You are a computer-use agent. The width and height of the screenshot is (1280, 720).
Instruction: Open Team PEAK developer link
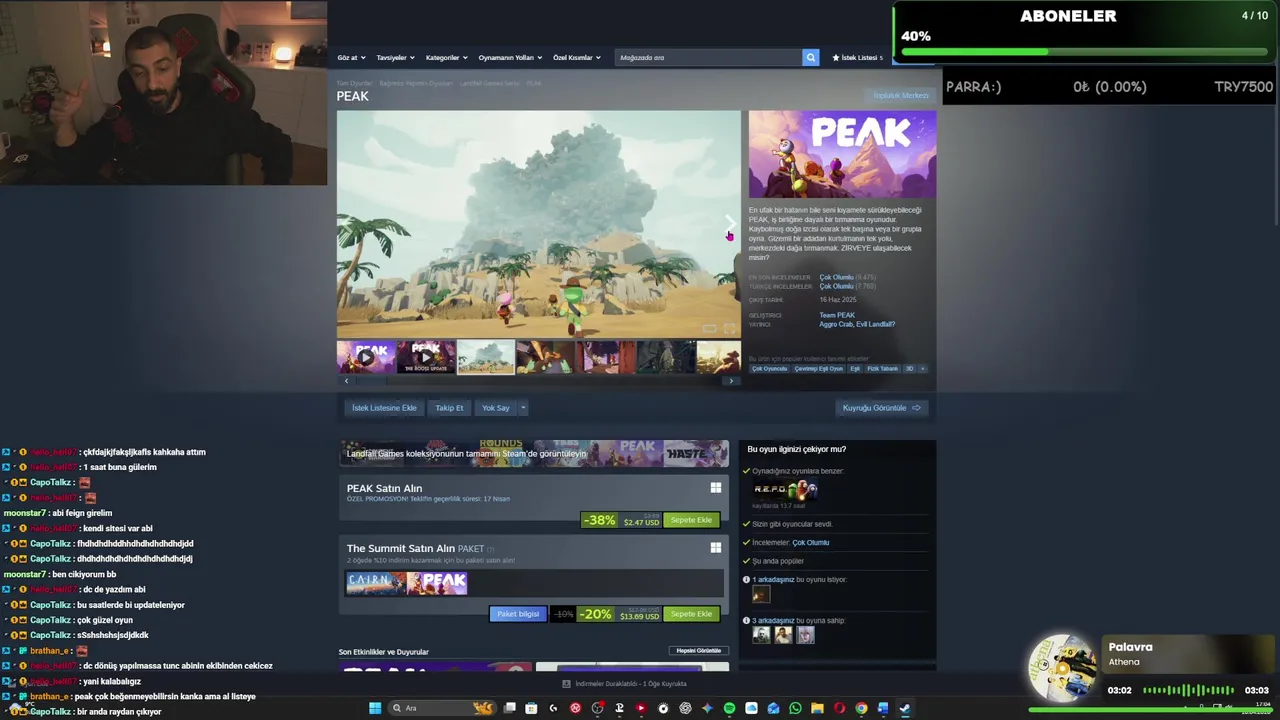837,315
